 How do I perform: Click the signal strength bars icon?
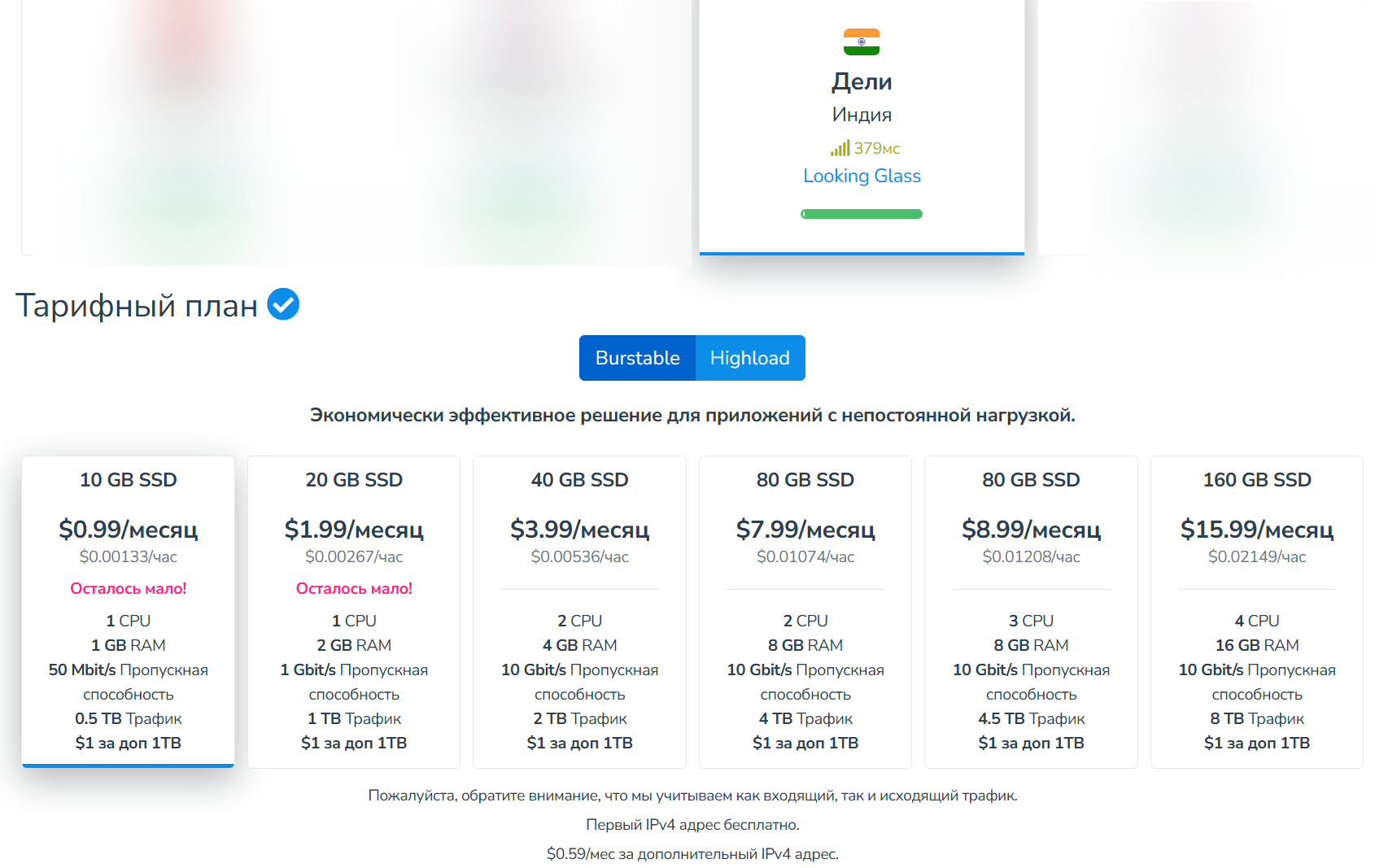(x=840, y=148)
